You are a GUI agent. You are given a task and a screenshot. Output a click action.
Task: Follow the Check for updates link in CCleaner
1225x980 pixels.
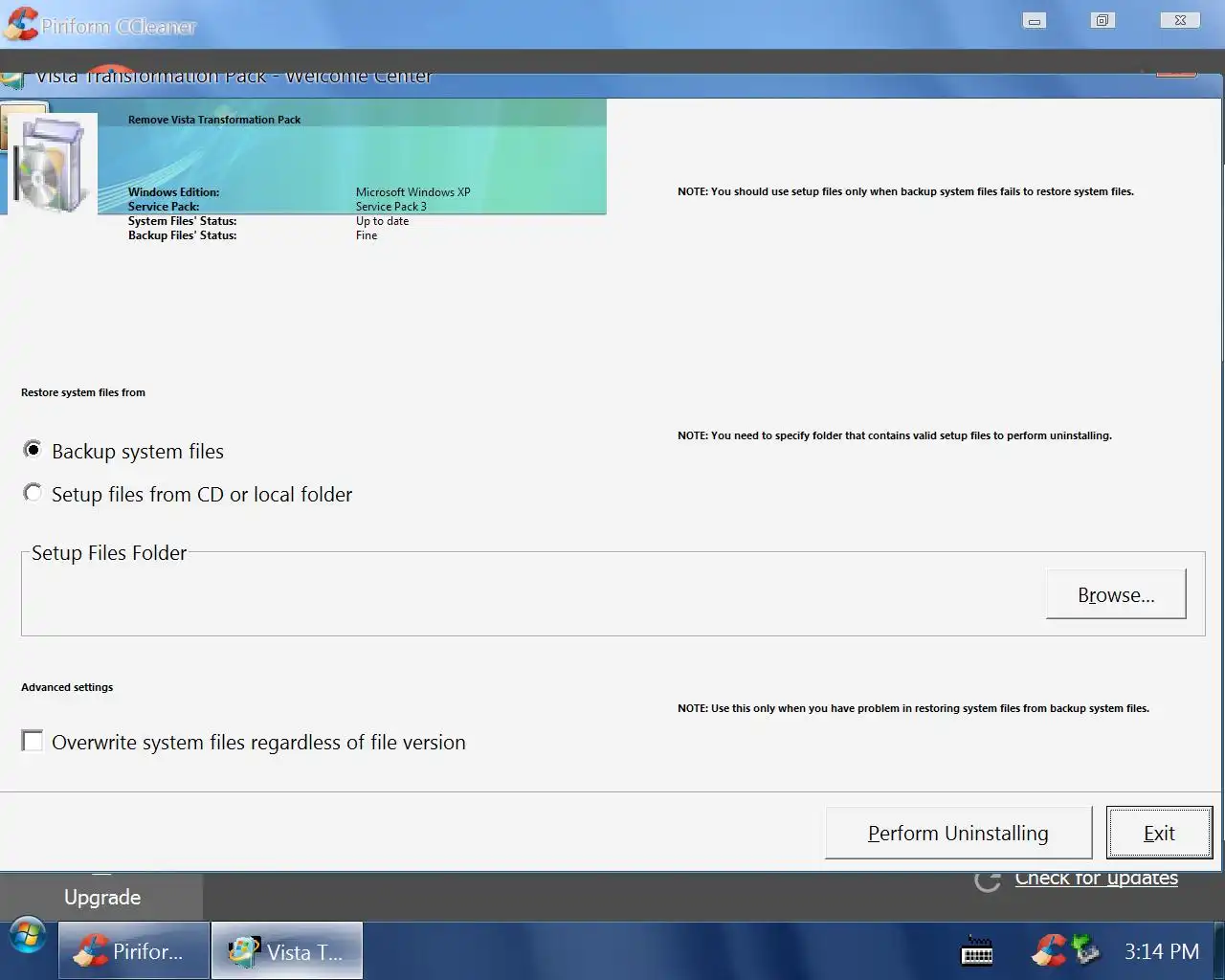[x=1096, y=879]
